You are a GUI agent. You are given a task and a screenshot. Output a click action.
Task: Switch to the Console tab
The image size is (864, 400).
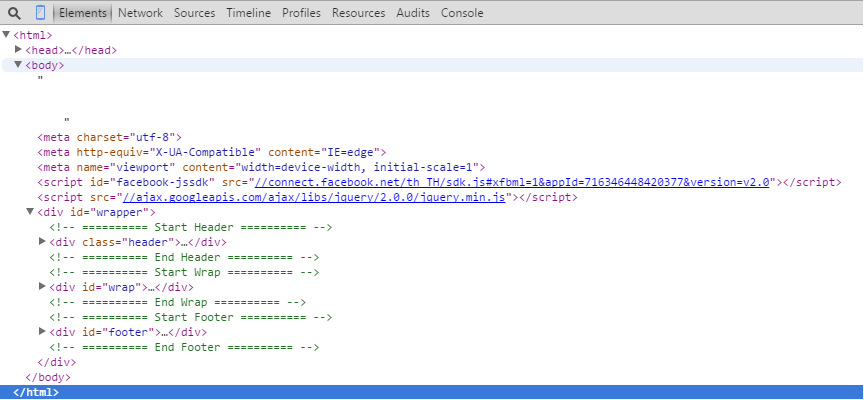[x=462, y=13]
